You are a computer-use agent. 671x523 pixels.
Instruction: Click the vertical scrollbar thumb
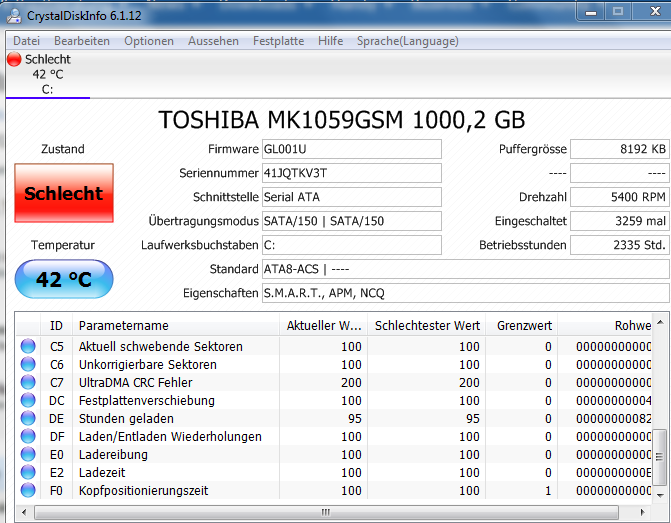click(x=659, y=457)
